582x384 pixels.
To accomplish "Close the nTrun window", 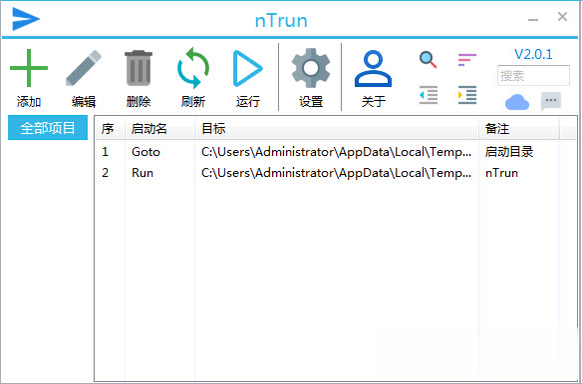I will pos(562,16).
